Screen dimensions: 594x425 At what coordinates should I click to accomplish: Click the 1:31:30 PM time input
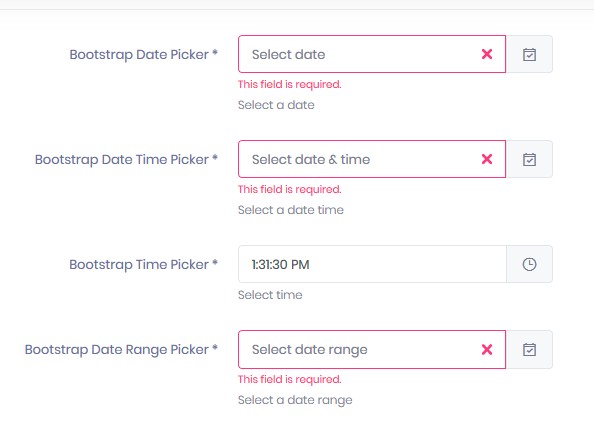point(372,264)
